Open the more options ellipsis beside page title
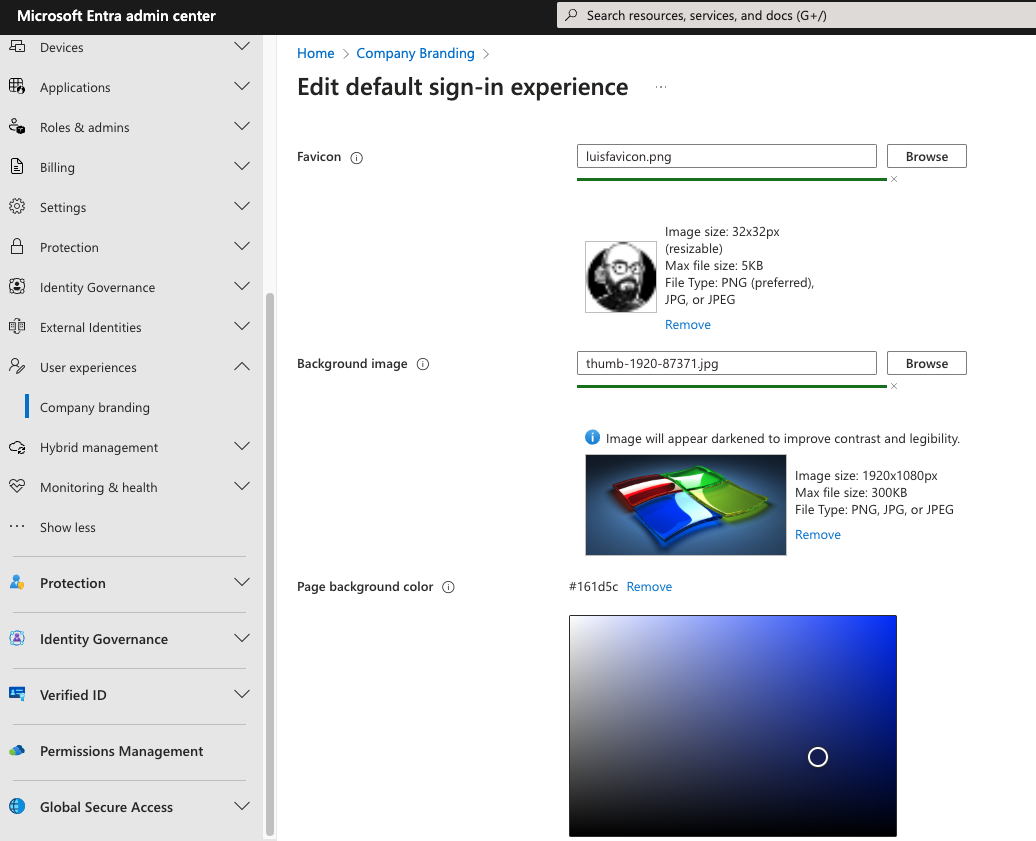 660,88
